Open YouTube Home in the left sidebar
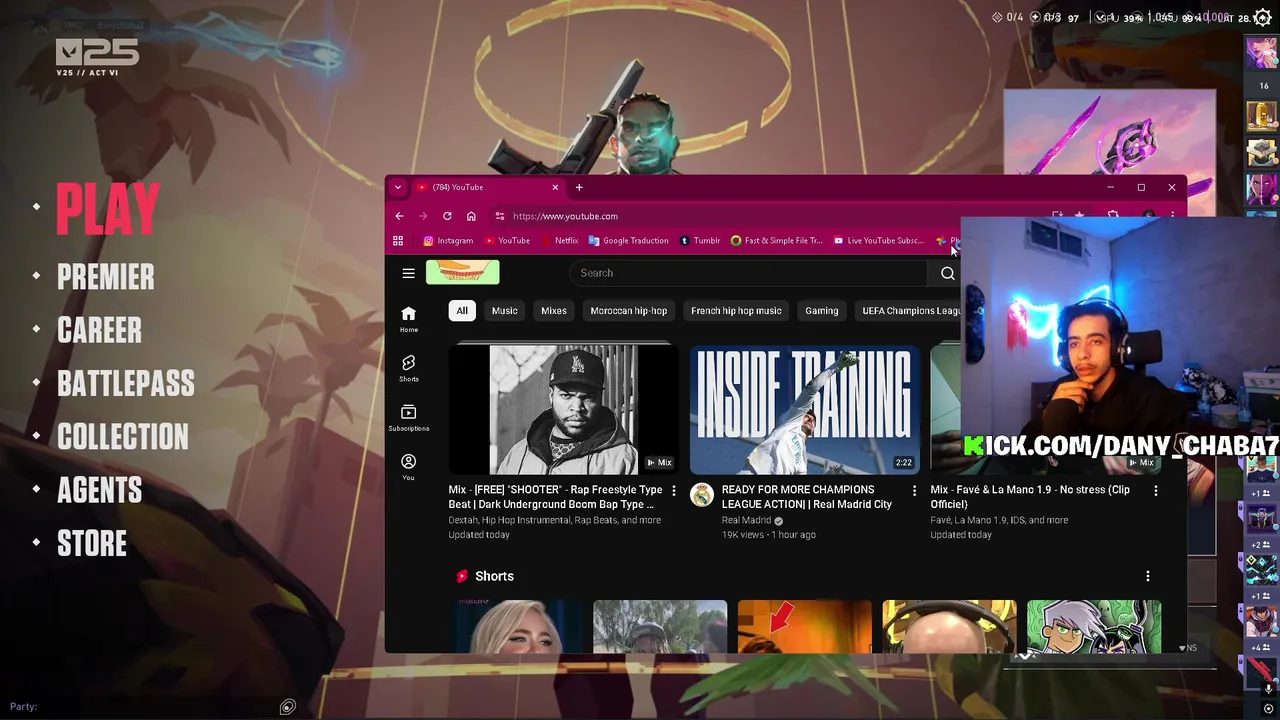The width and height of the screenshot is (1280, 720). [409, 320]
